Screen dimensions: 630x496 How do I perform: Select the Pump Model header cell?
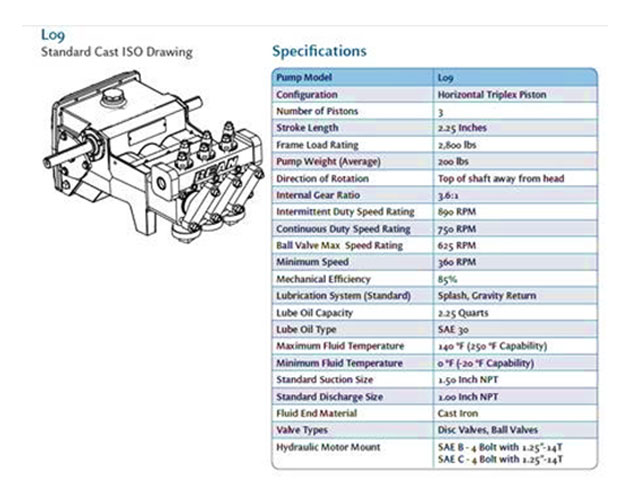tap(306, 76)
